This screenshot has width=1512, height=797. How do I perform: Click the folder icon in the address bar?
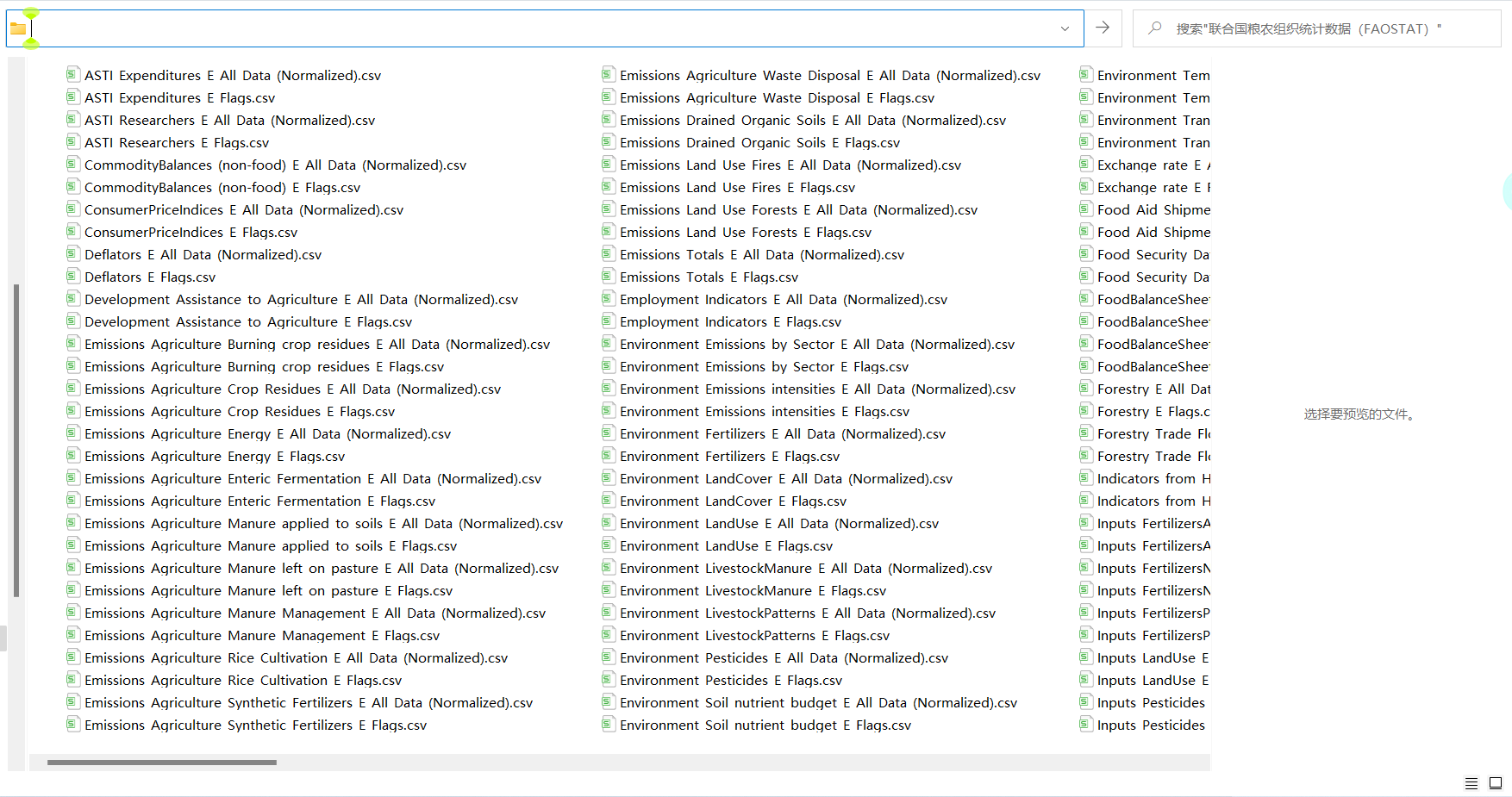18,28
